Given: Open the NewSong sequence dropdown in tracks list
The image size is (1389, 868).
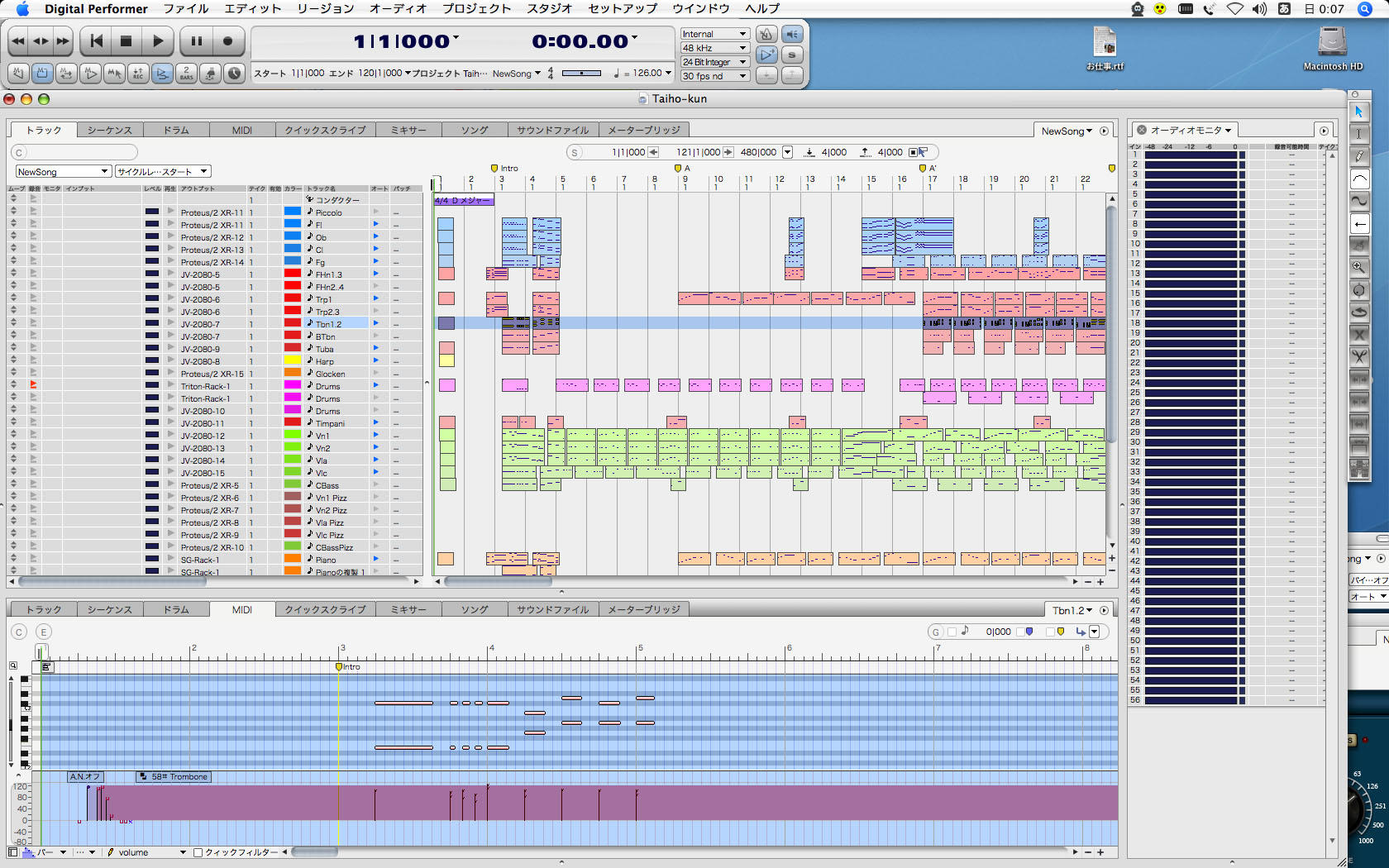Looking at the screenshot, I should (63, 172).
